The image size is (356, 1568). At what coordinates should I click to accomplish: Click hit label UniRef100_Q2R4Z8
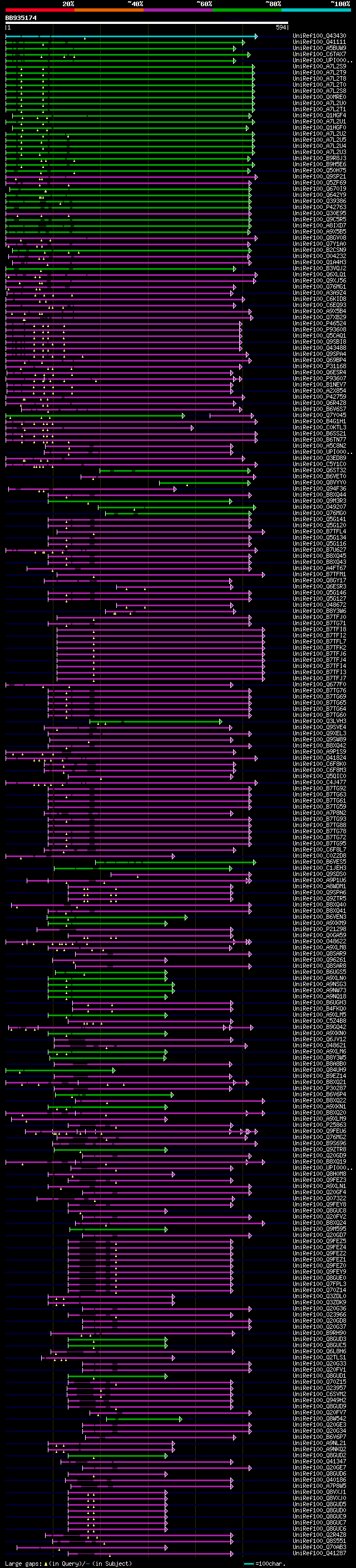pos(319,1535)
